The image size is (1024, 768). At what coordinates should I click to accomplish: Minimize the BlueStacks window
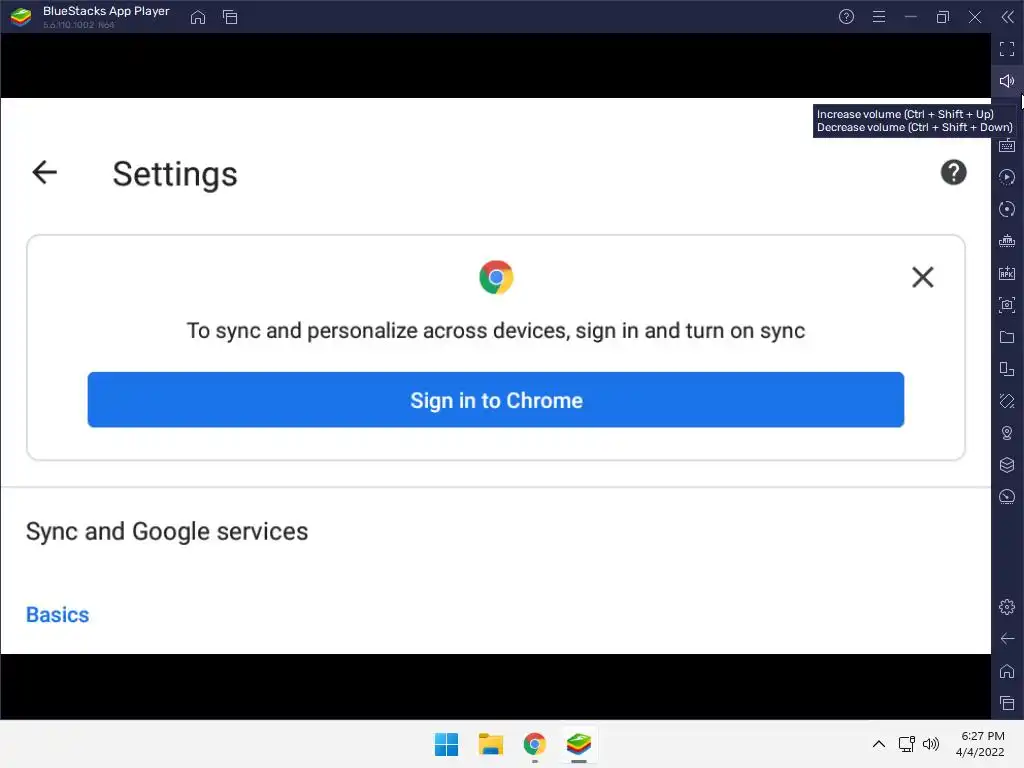[910, 17]
